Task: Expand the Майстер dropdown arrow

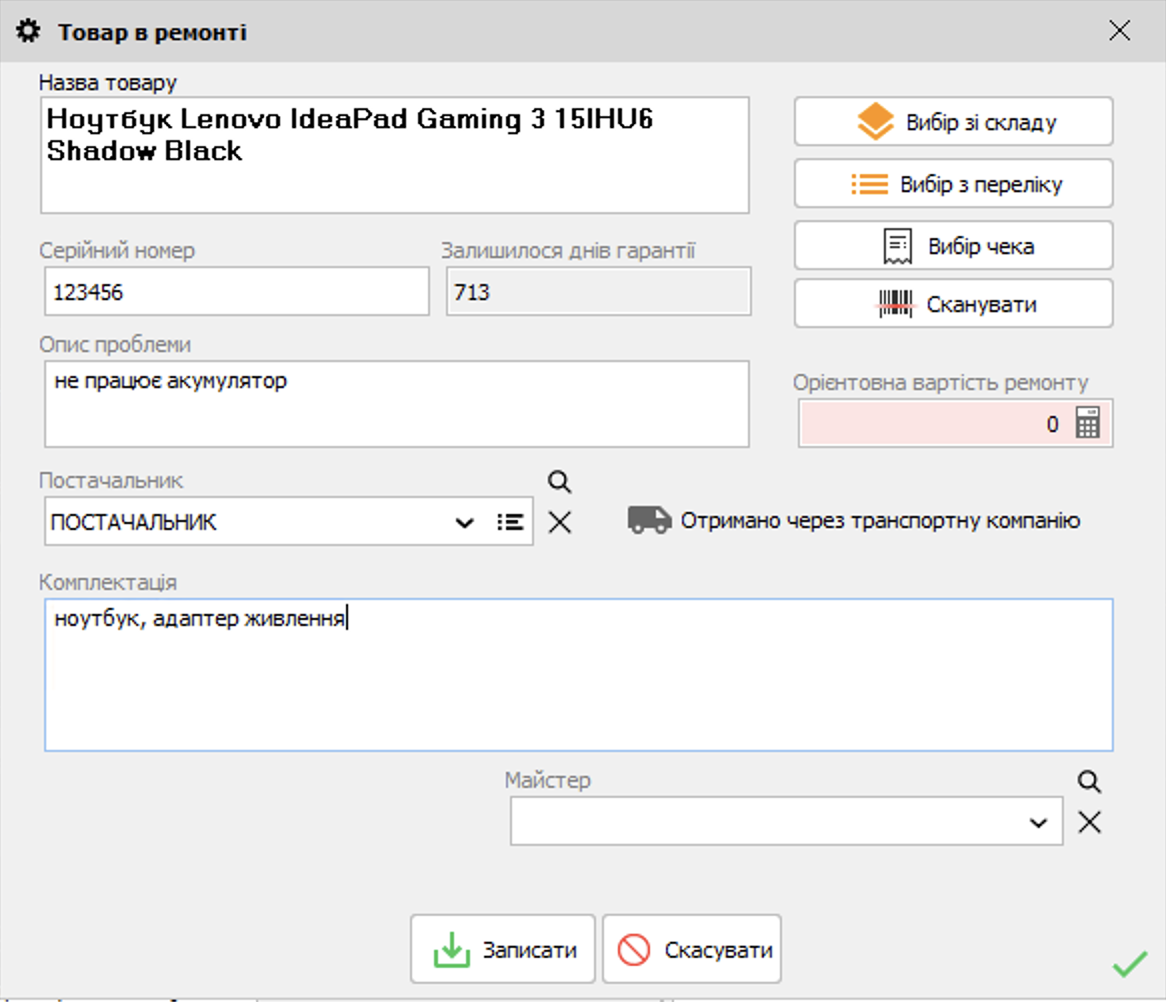Action: (1038, 822)
